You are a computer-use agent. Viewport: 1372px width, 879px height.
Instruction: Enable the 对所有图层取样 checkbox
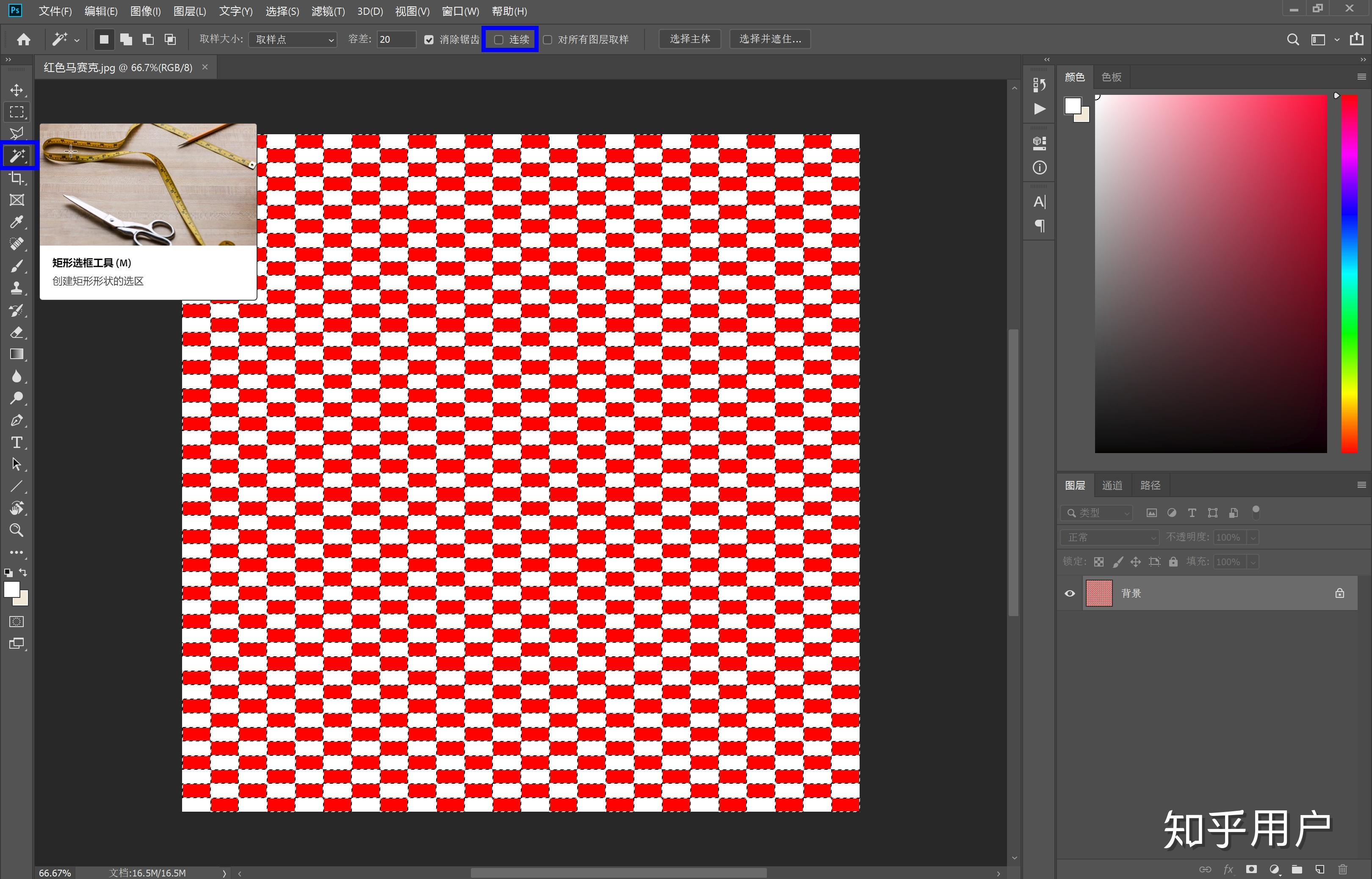pyautogui.click(x=547, y=39)
